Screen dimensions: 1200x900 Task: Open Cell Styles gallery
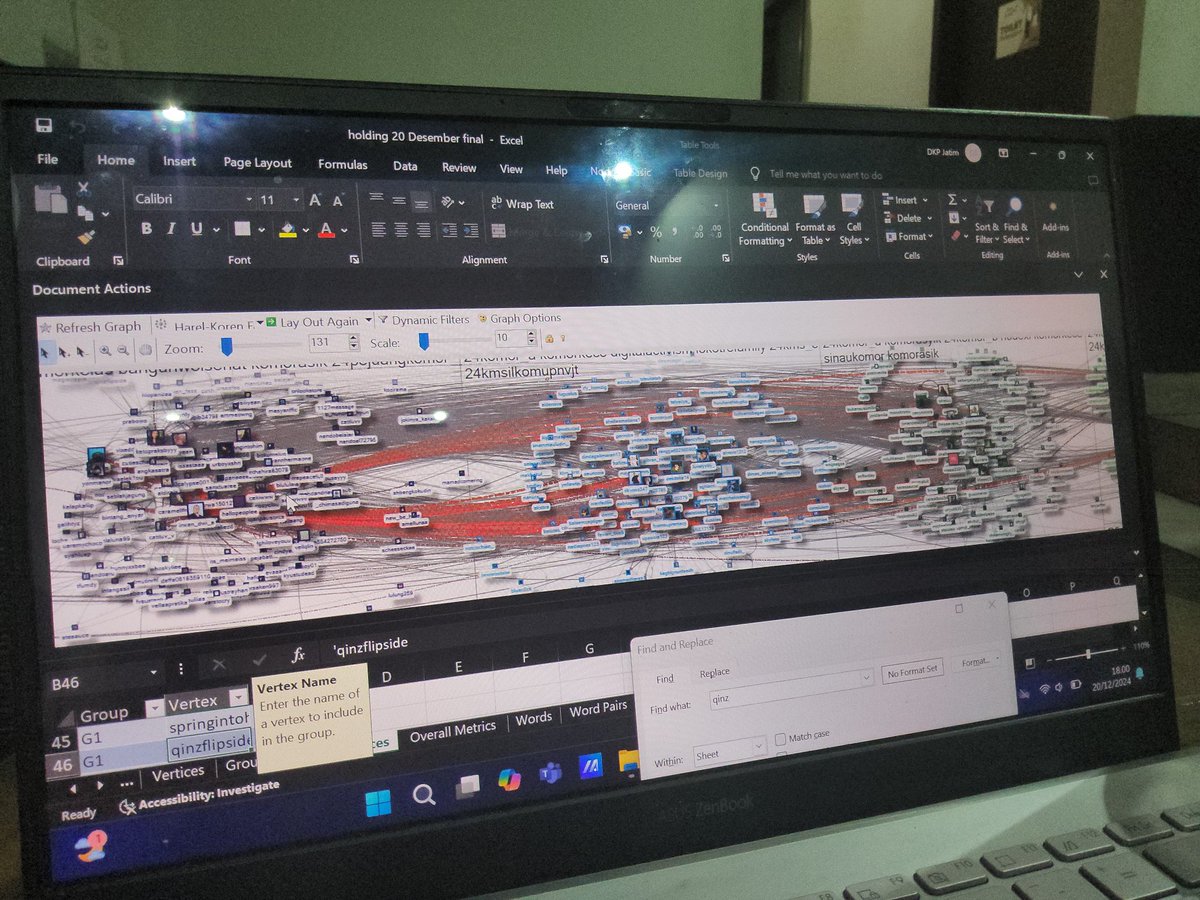click(853, 220)
